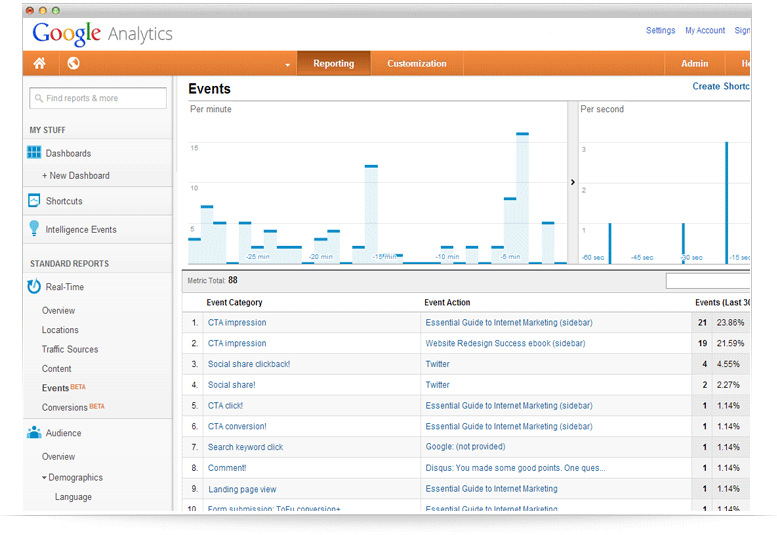Go to the Home icon in orange bar
Image resolution: width=777 pixels, height=535 pixels.
[39, 63]
